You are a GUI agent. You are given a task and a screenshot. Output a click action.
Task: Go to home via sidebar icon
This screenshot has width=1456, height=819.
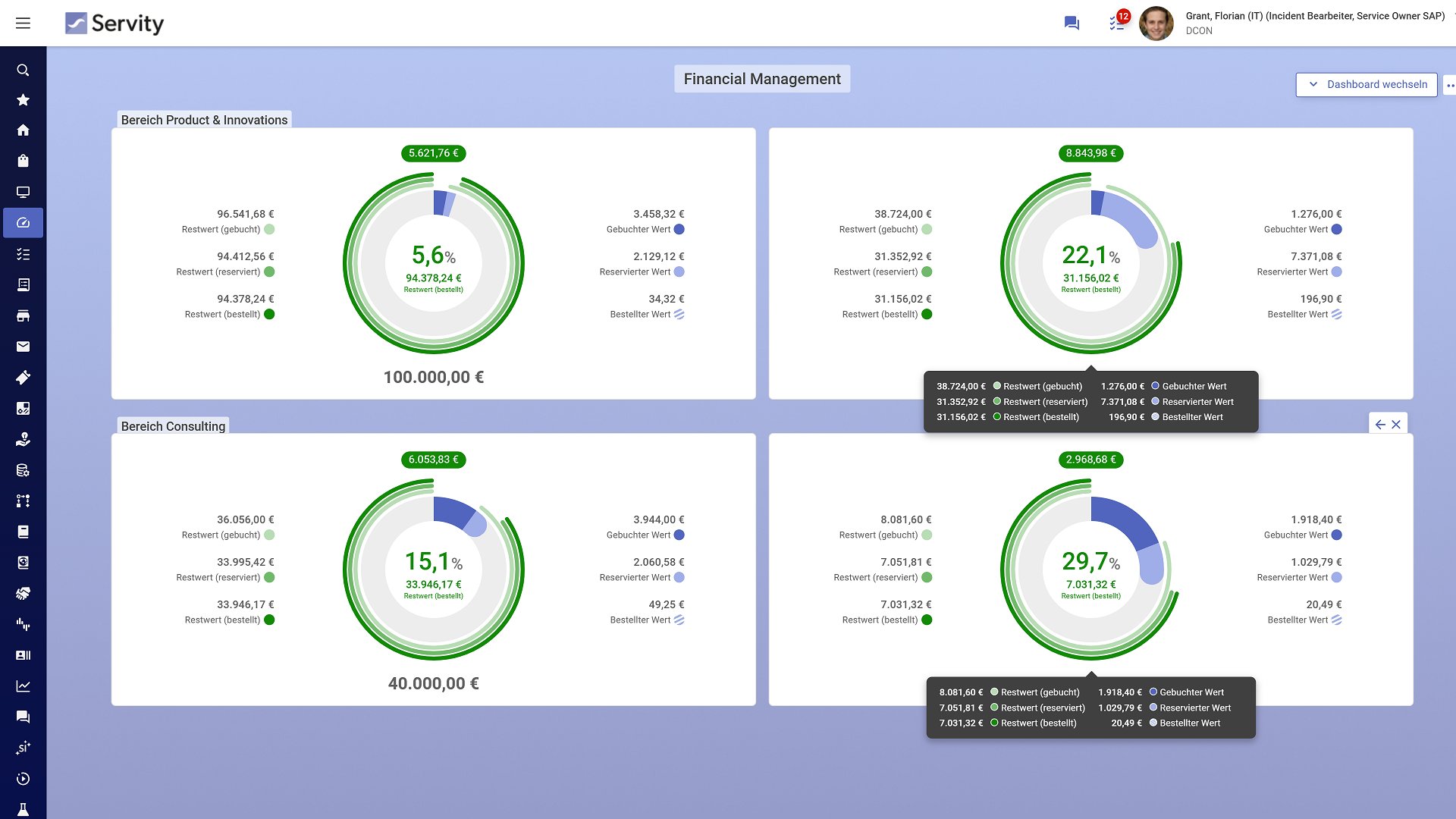click(x=23, y=130)
